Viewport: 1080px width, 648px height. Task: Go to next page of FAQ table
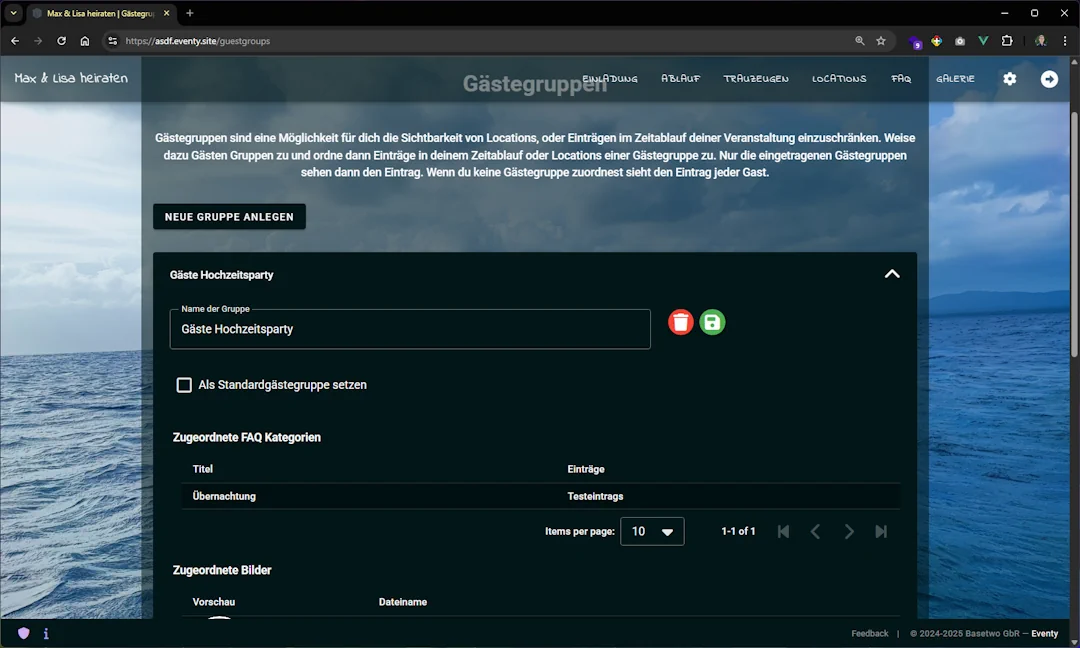[848, 532]
